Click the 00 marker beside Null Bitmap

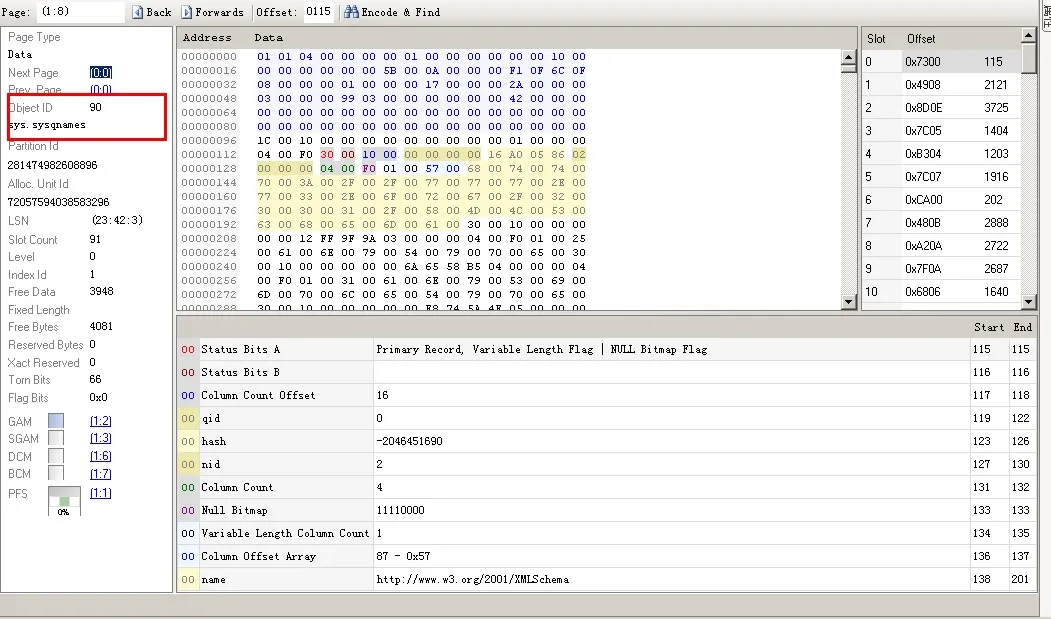187,511
